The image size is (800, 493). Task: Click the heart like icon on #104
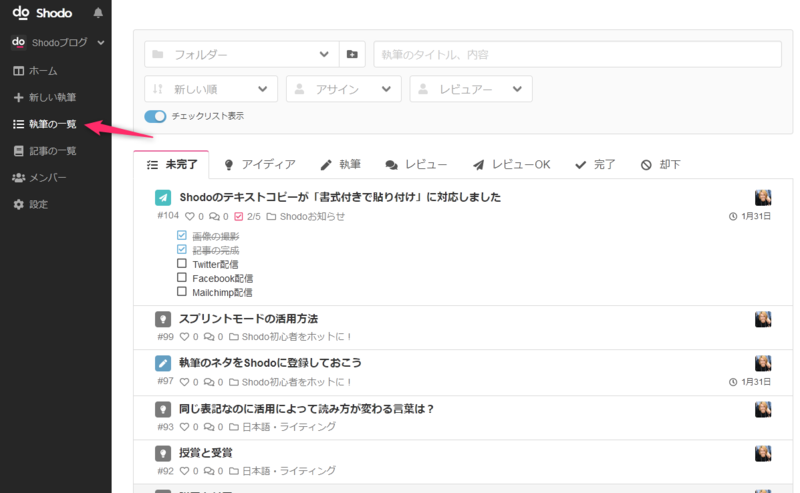tap(190, 216)
